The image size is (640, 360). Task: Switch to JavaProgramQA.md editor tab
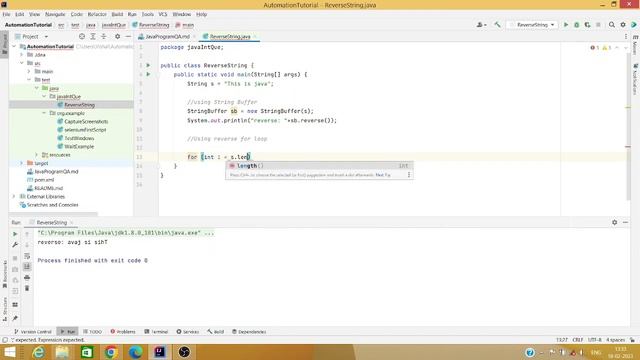167,36
